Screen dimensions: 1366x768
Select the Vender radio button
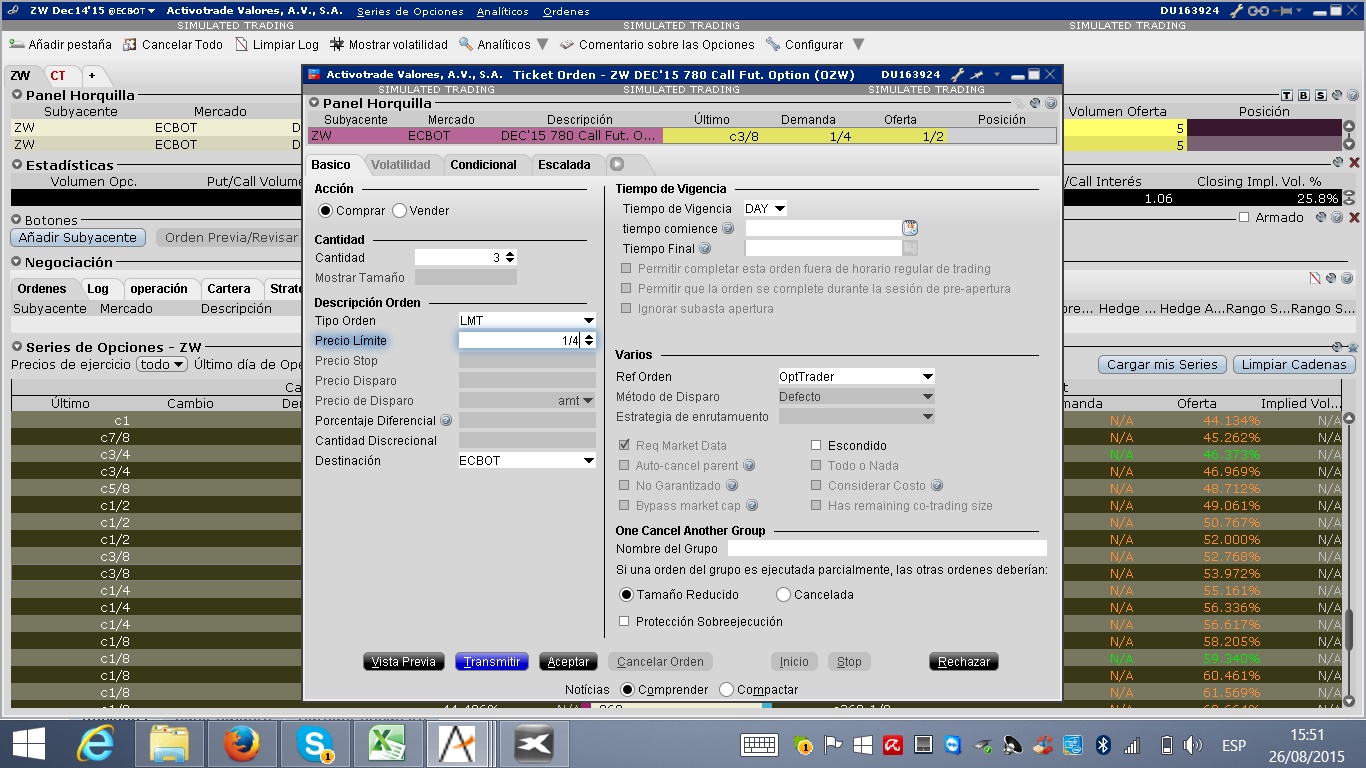(399, 211)
